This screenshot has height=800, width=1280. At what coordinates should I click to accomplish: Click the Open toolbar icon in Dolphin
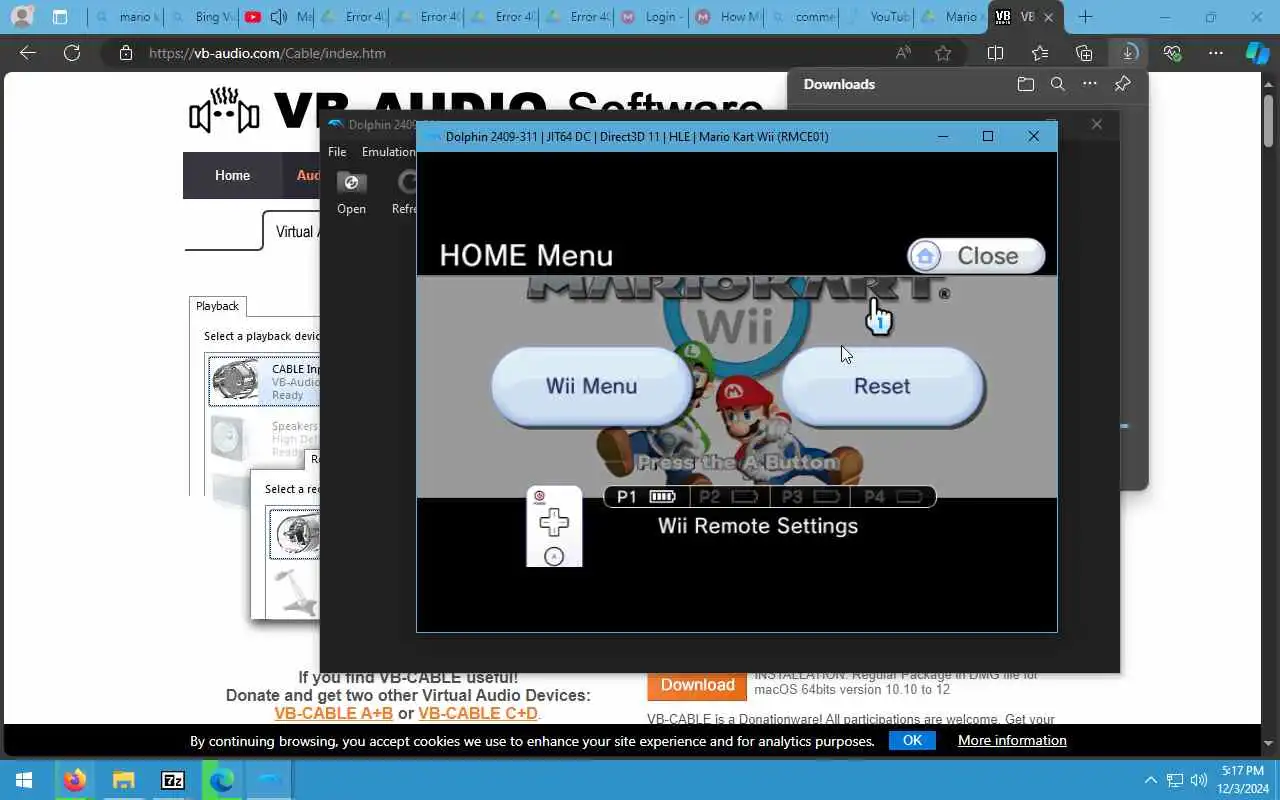pyautogui.click(x=351, y=193)
